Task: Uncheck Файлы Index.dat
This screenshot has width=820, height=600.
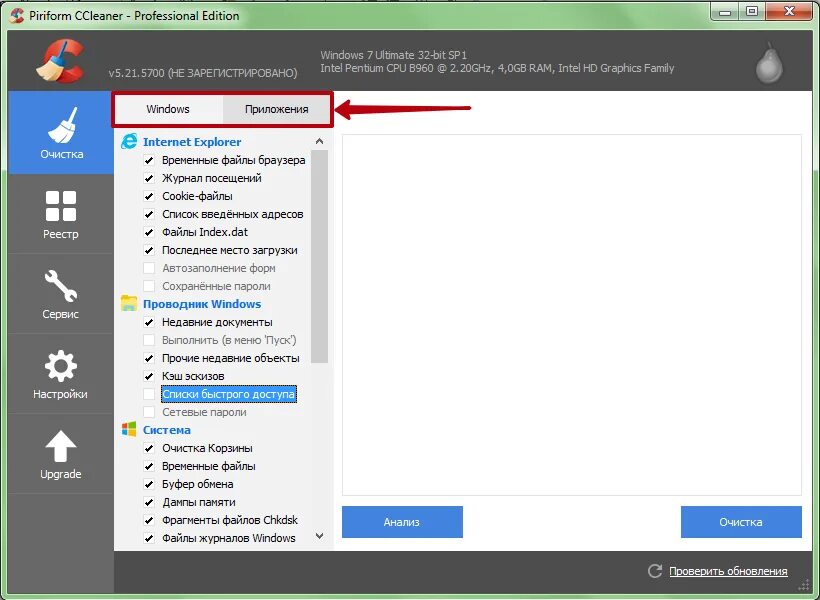Action: pos(149,232)
